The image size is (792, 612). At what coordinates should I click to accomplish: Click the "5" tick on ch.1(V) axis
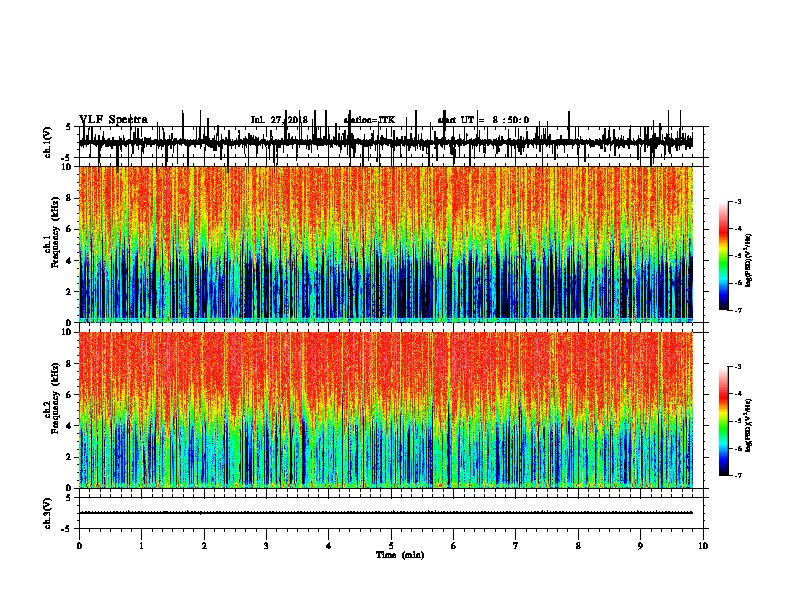click(x=68, y=127)
